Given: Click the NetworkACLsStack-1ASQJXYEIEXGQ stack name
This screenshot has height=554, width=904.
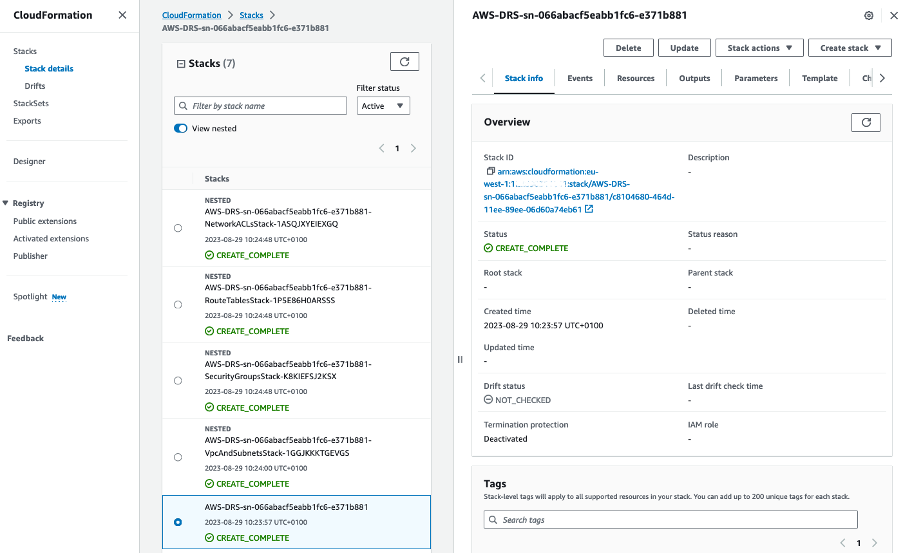Looking at the screenshot, I should point(288,218).
